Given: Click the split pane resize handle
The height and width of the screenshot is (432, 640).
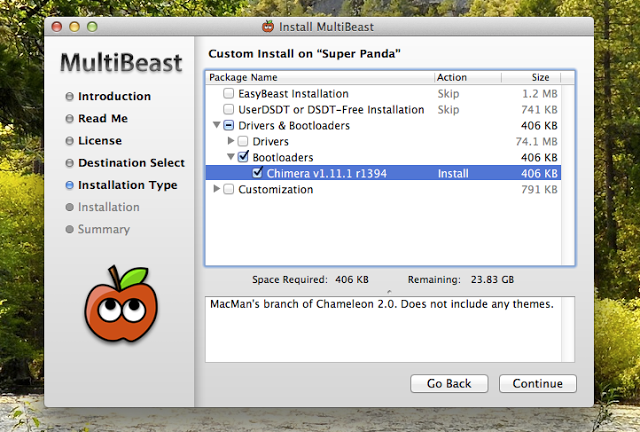Looking at the screenshot, I should (x=389, y=292).
